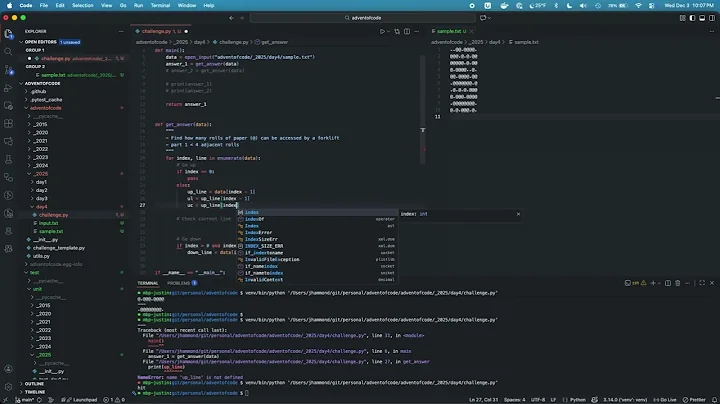Toggle Primary Side Bar visibility
The width and height of the screenshot is (720, 404).
pos(692,18)
